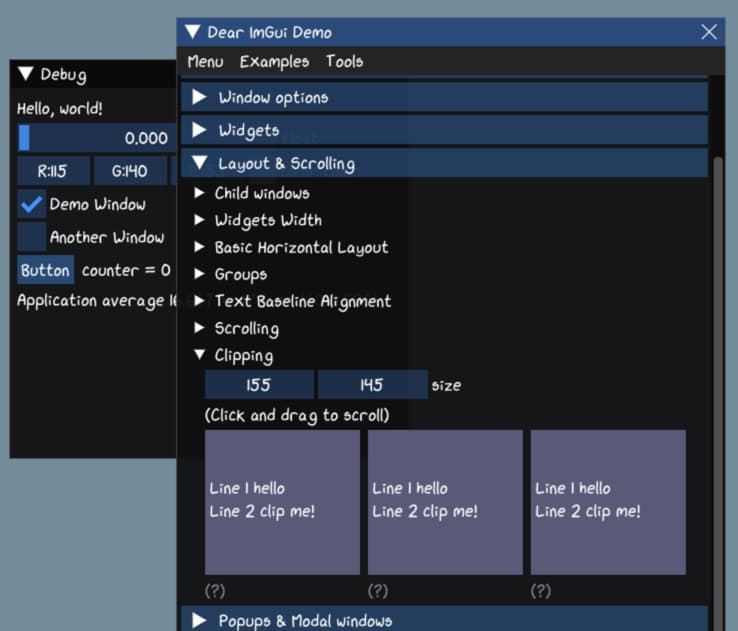Click the middle clipping preview box
738x631 pixels.
pos(445,502)
